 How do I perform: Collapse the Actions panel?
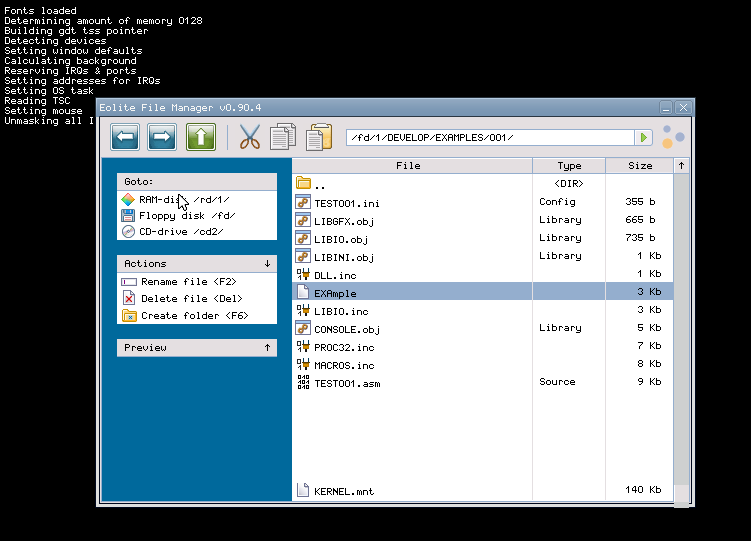[267, 264]
